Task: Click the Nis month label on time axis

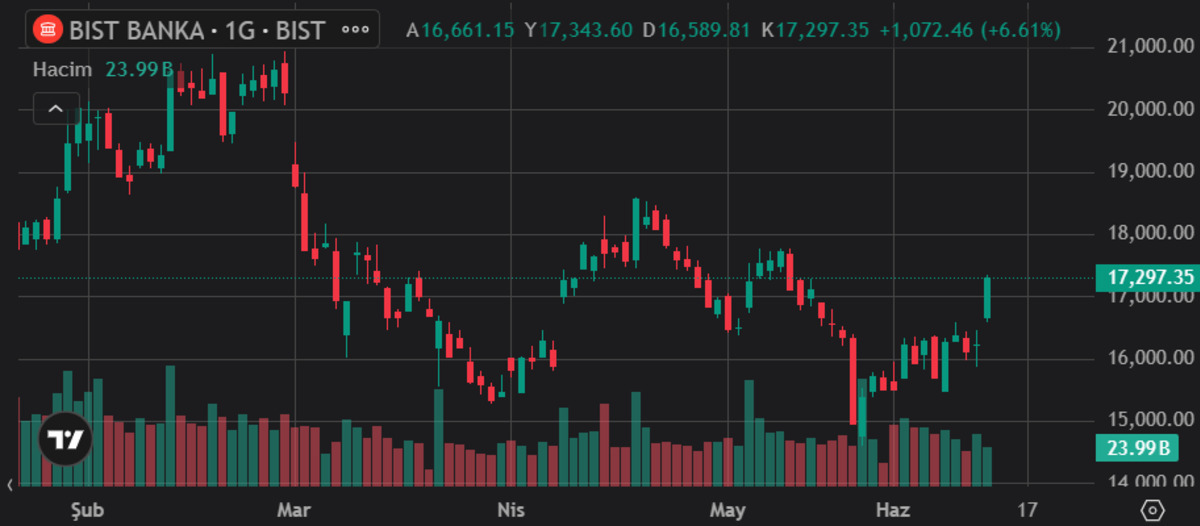Action: (510, 510)
